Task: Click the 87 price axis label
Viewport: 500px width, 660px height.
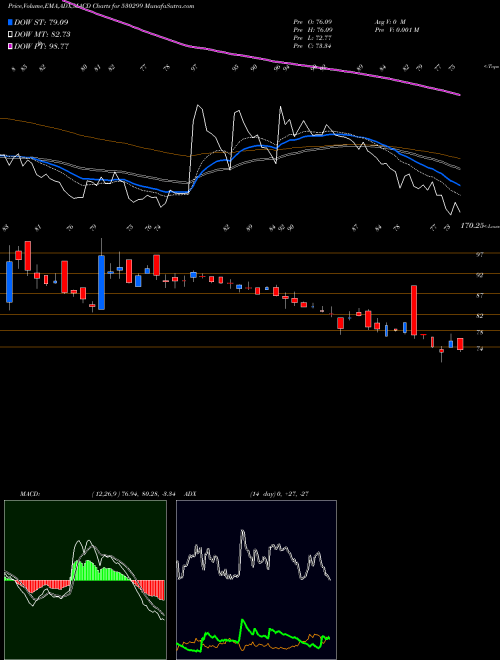Action: point(479,295)
